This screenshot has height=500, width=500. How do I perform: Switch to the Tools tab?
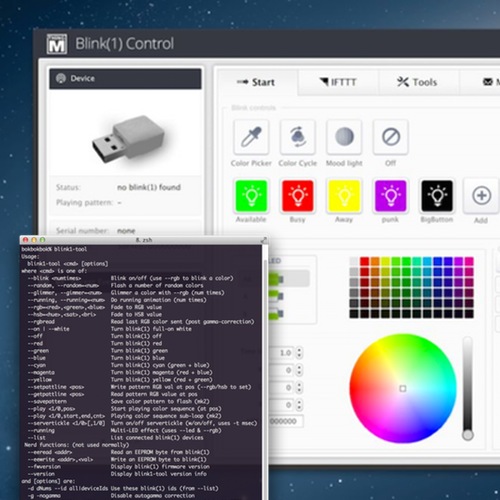coord(417,82)
